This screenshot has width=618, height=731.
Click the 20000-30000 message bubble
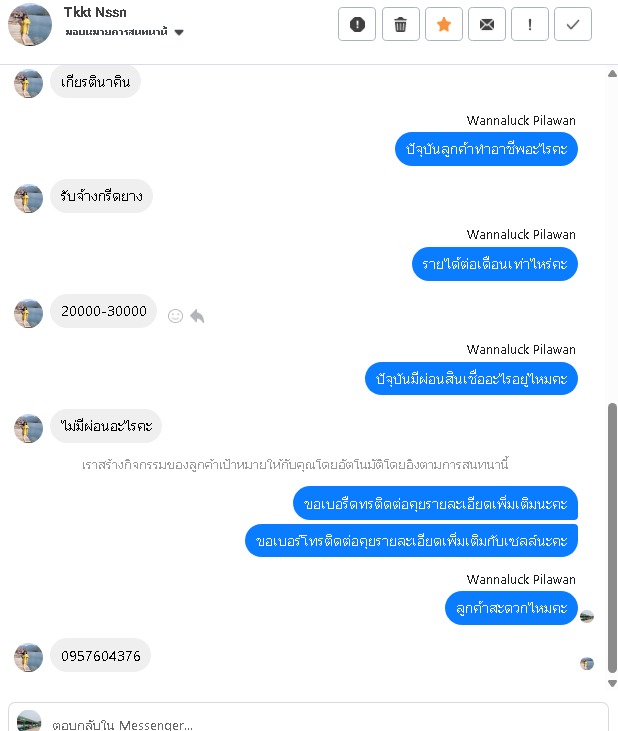[x=103, y=311]
